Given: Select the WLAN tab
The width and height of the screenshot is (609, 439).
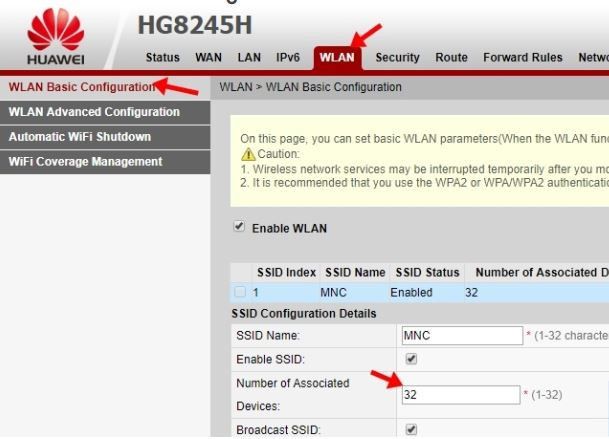Looking at the screenshot, I should click(337, 58).
